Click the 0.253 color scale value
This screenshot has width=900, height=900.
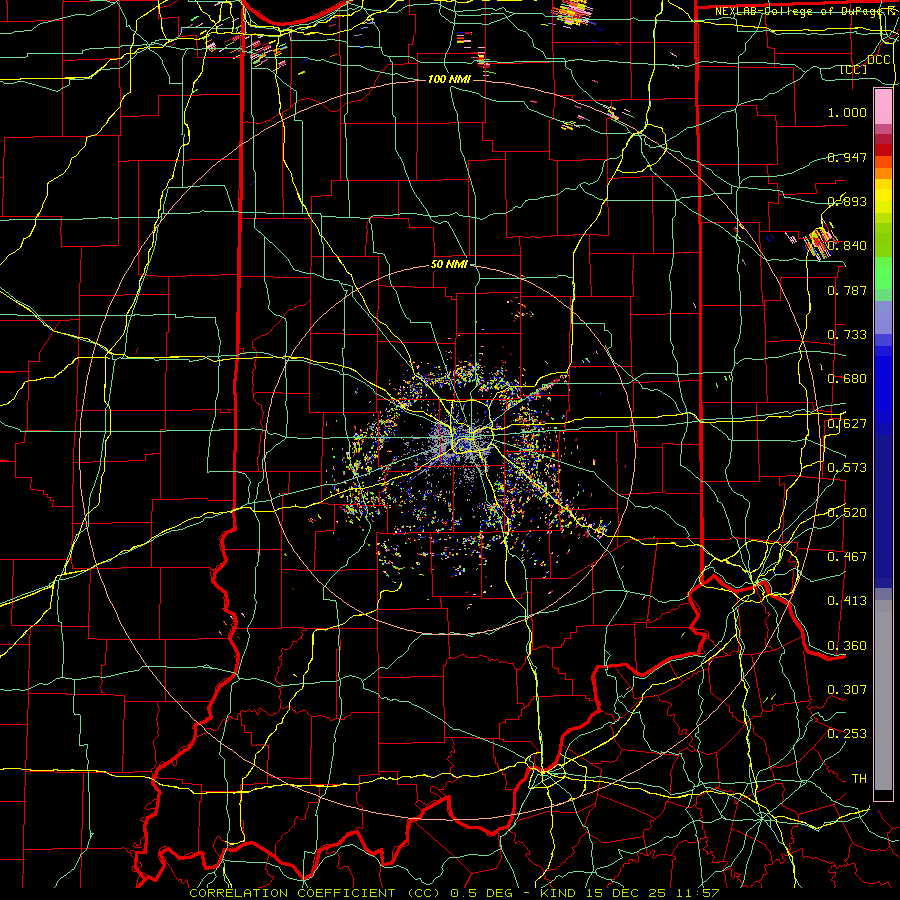(847, 734)
